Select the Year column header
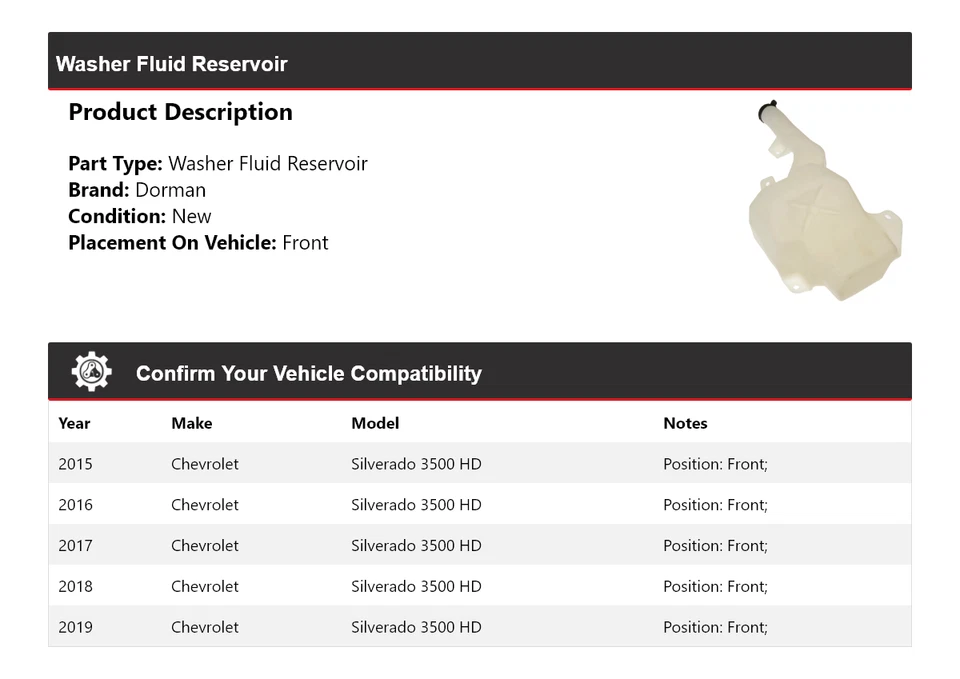960x679 pixels. point(74,423)
